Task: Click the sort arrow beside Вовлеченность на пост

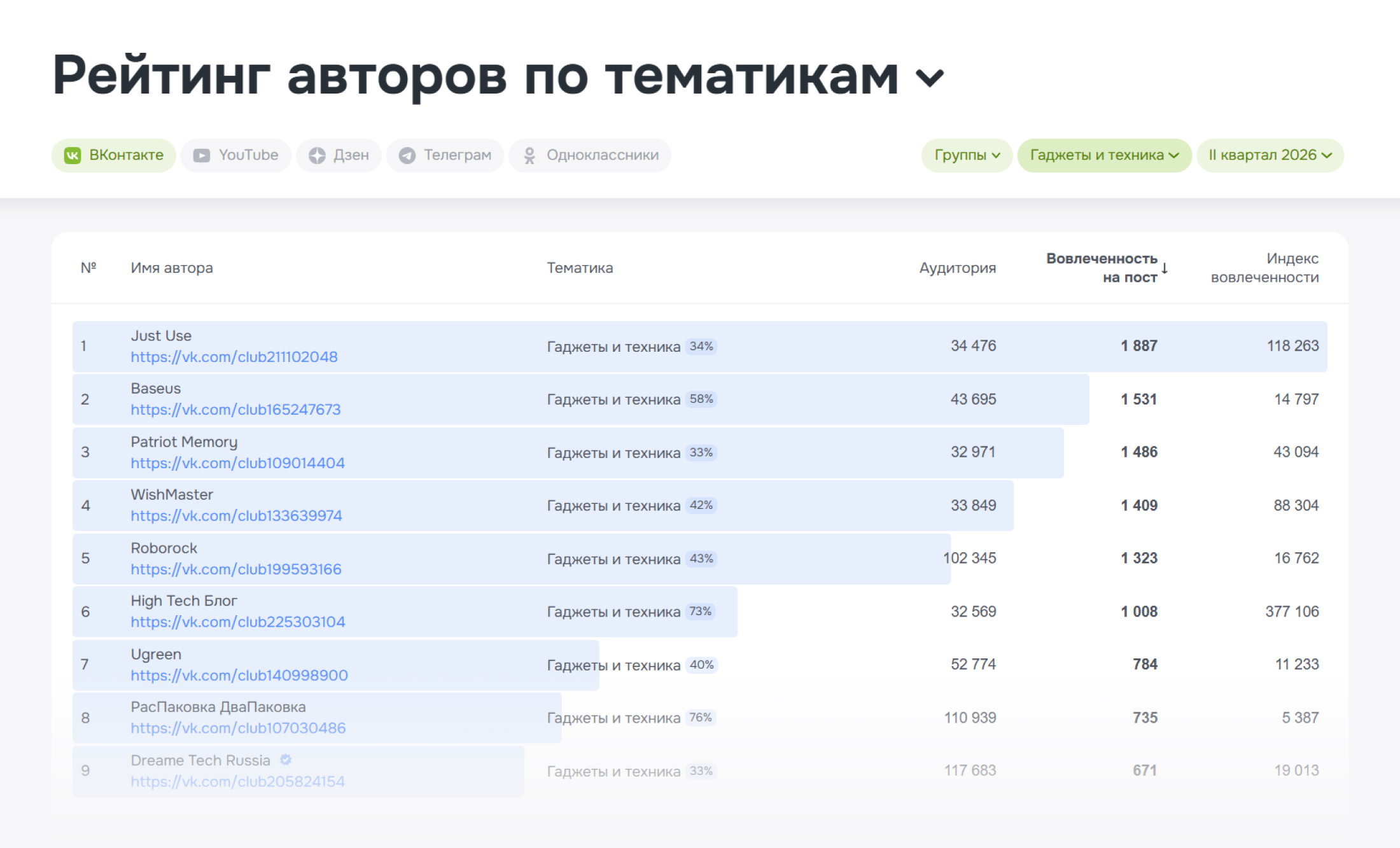Action: 1165,268
